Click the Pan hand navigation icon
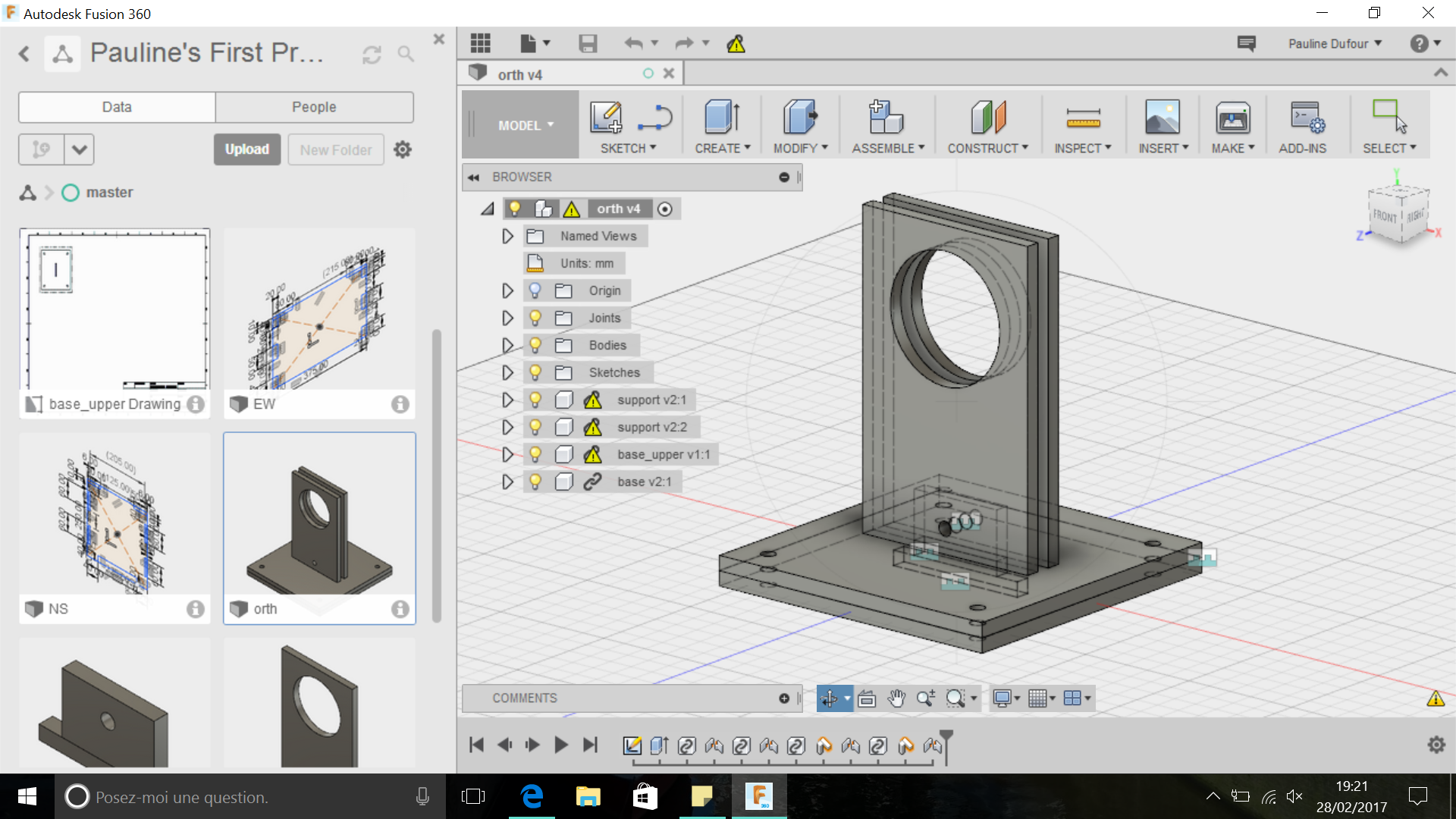Image resolution: width=1456 pixels, height=819 pixels. tap(896, 698)
